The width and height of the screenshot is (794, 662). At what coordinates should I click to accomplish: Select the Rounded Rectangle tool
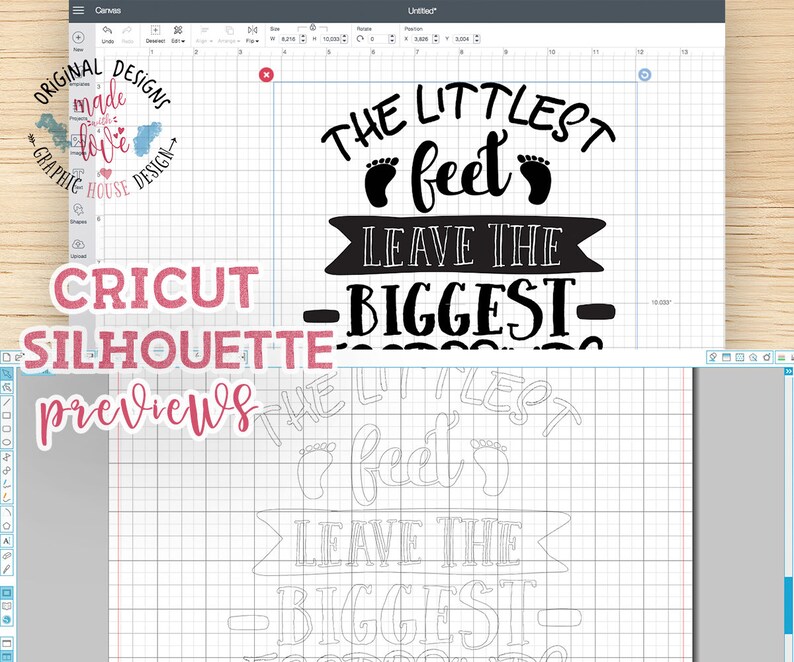pyautogui.click(x=7, y=429)
